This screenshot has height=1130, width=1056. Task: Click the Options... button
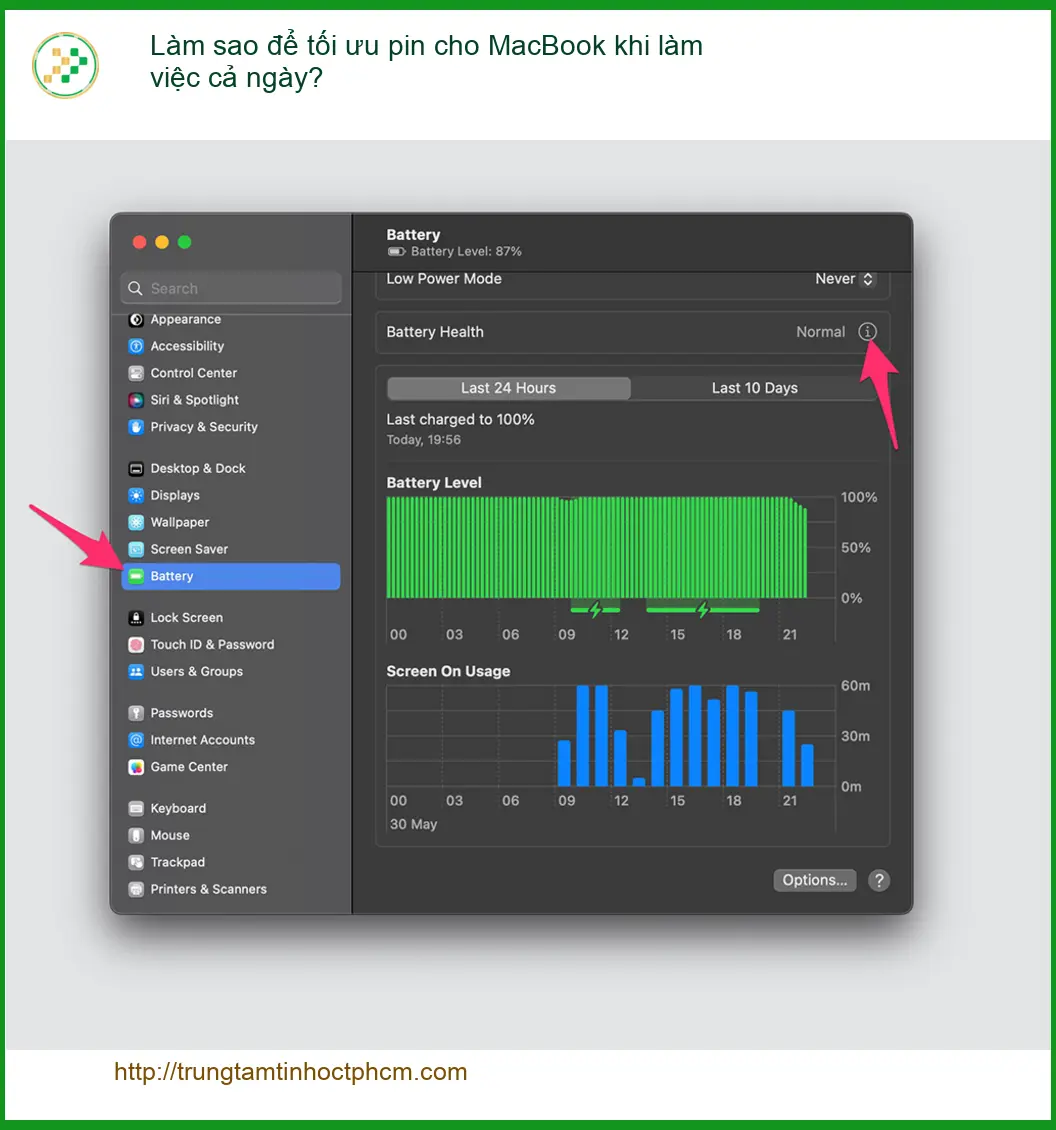815,880
